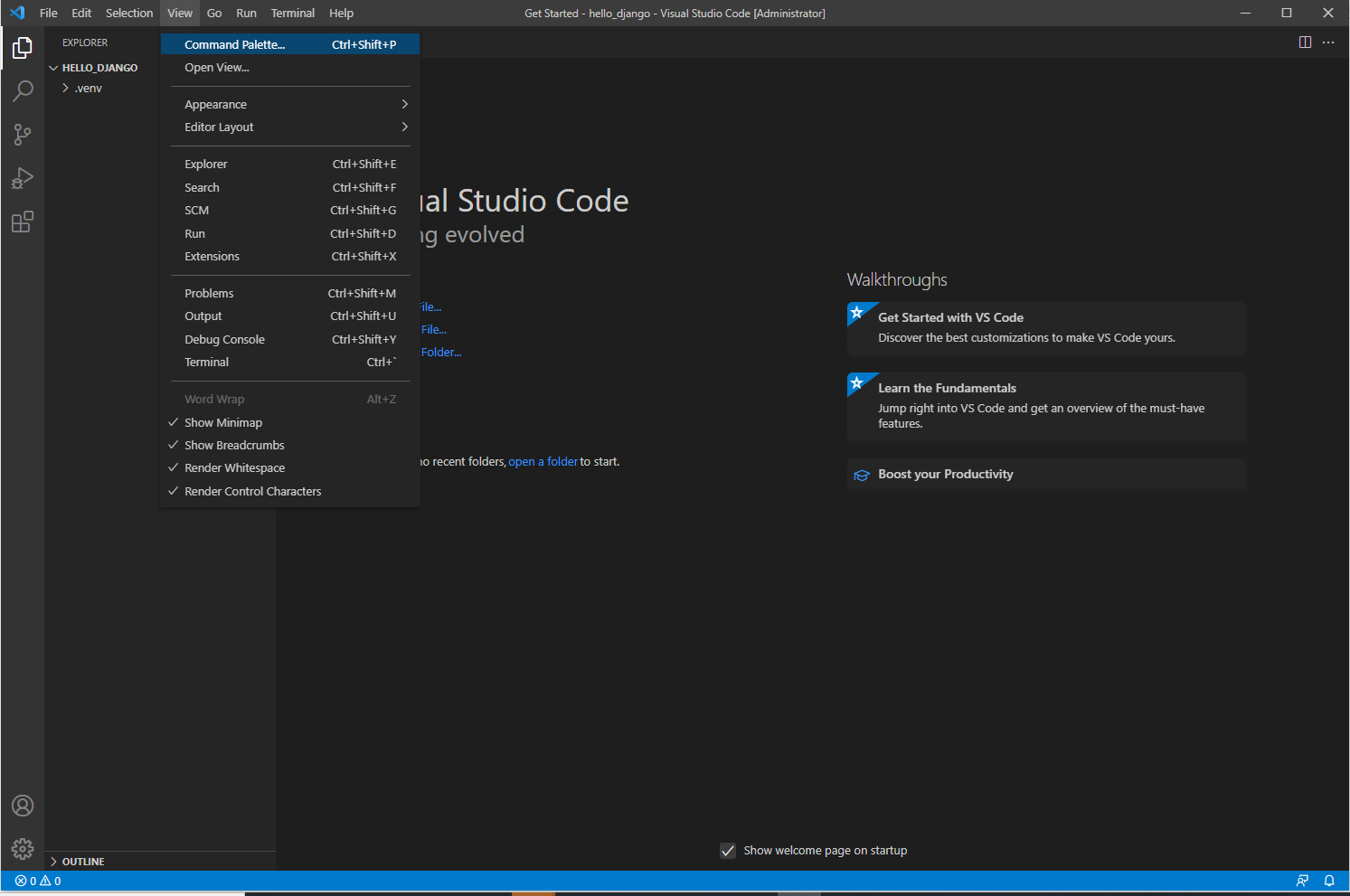1350x896 pixels.
Task: Open the Selection menu
Action: [x=129, y=13]
